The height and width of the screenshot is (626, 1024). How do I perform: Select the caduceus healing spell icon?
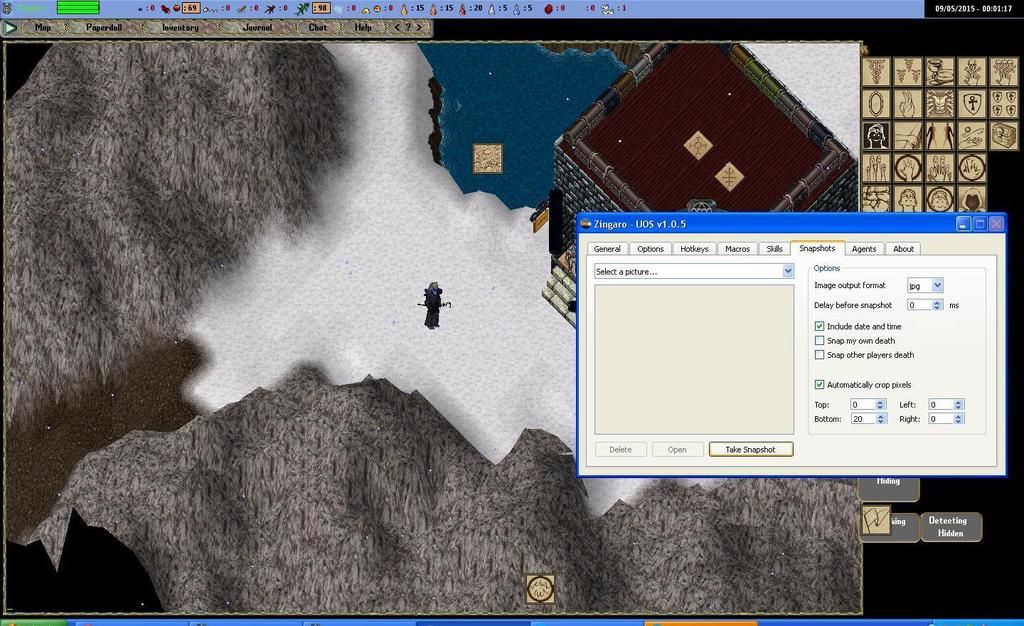coord(876,71)
